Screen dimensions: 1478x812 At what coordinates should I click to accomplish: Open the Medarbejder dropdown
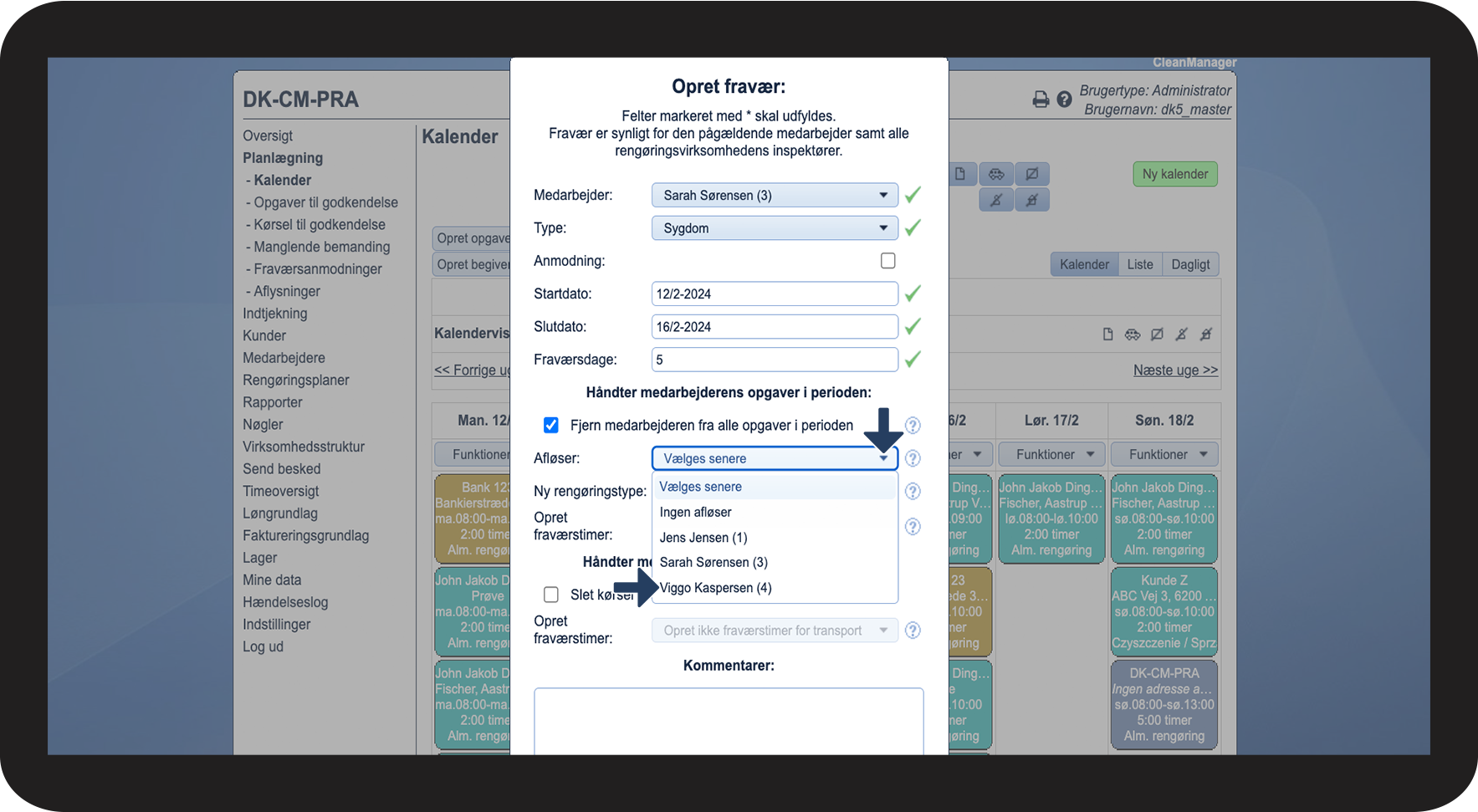(775, 196)
